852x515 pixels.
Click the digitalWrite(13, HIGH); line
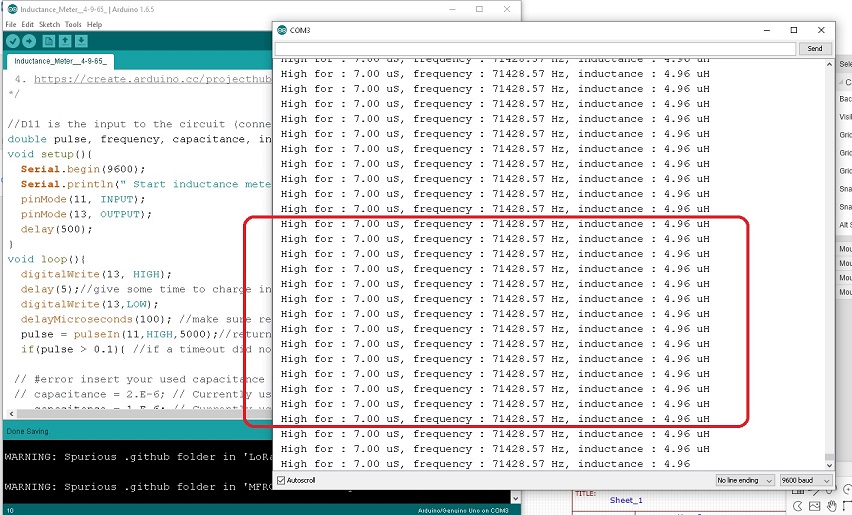pos(96,274)
